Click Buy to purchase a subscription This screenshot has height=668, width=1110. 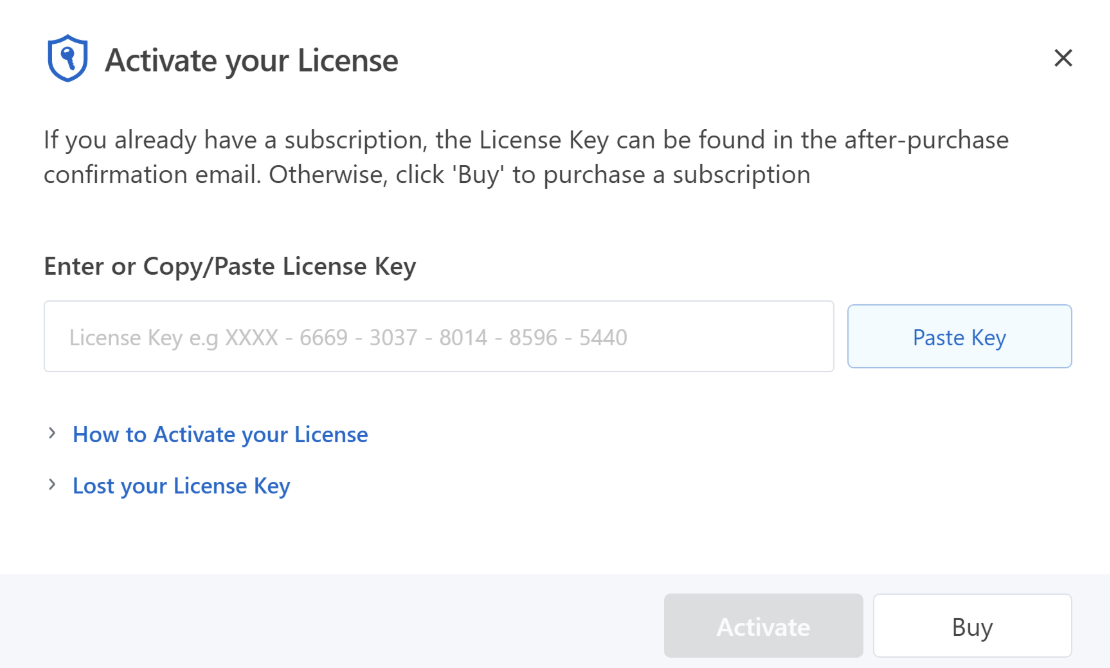click(x=972, y=627)
